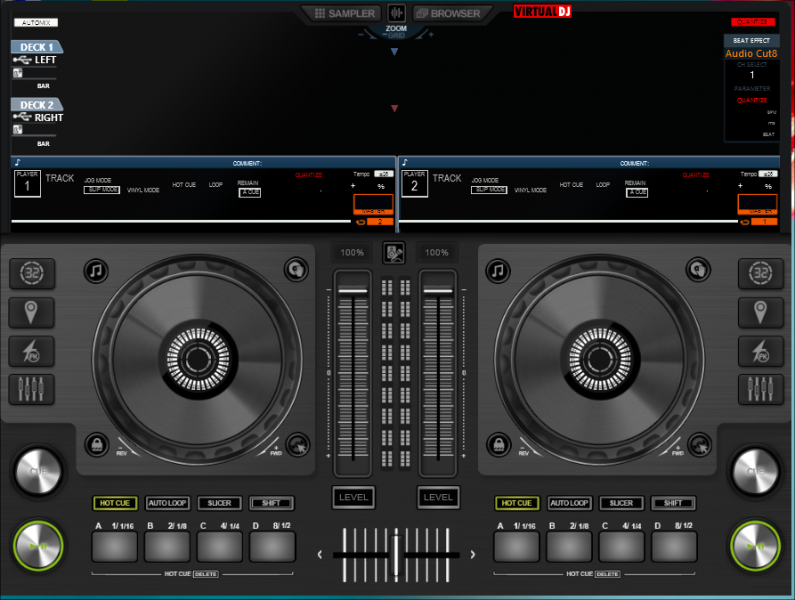The width and height of the screenshot is (795, 600).
Task: Click the left deck 32 beat-counter icon
Action: (32, 274)
